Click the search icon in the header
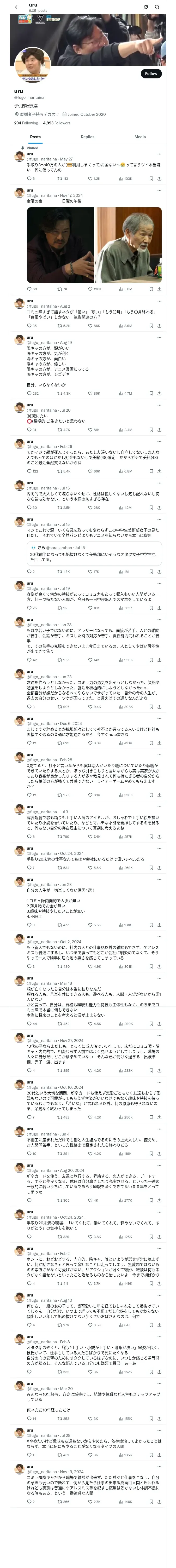The width and height of the screenshot is (176, 1568). (157, 7)
